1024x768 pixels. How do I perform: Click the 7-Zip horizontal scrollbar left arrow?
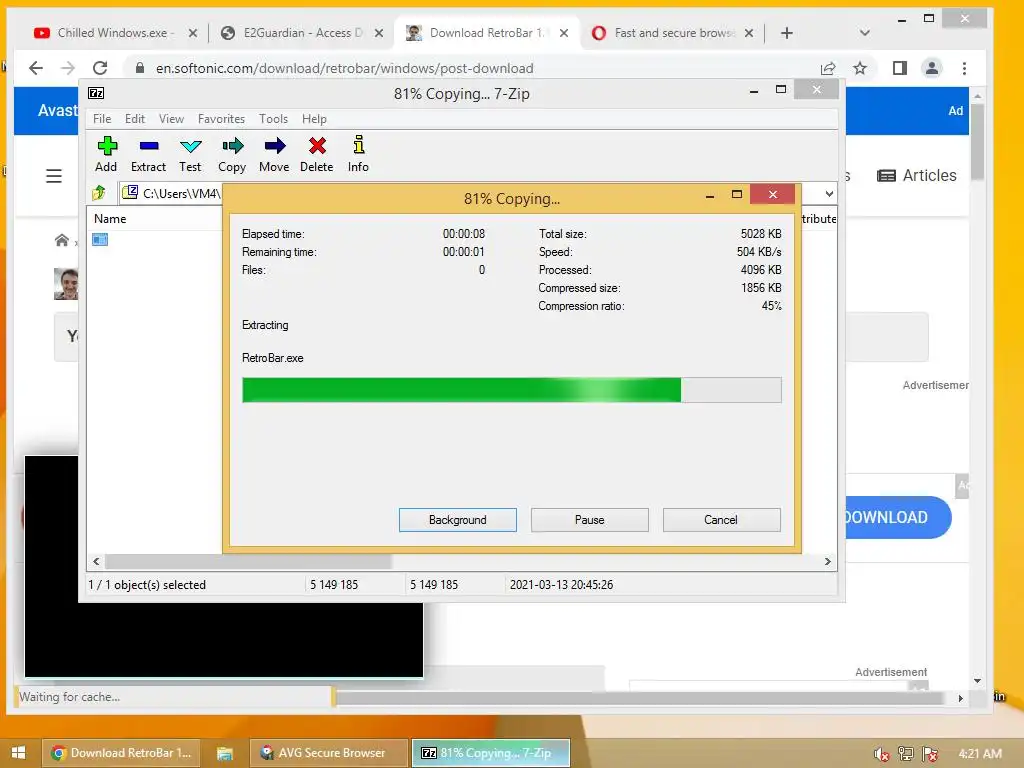(97, 562)
